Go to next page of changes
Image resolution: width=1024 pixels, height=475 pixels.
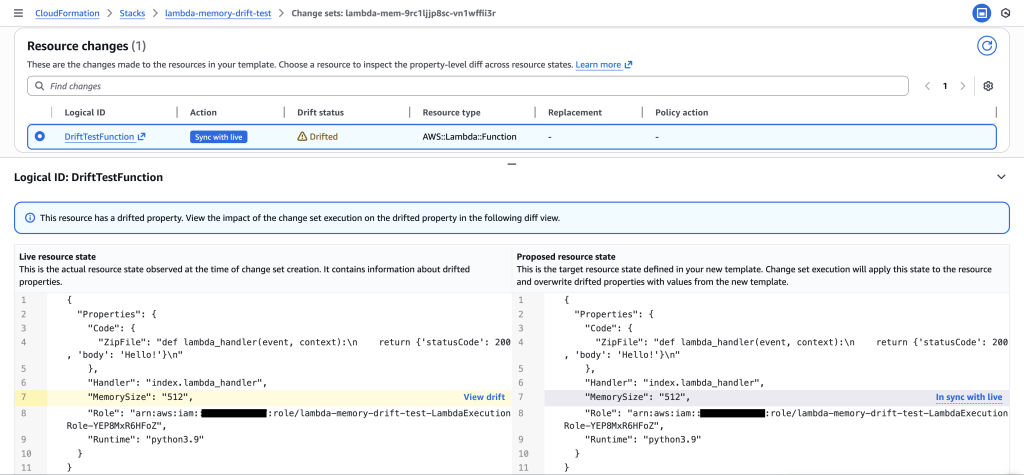pos(963,86)
